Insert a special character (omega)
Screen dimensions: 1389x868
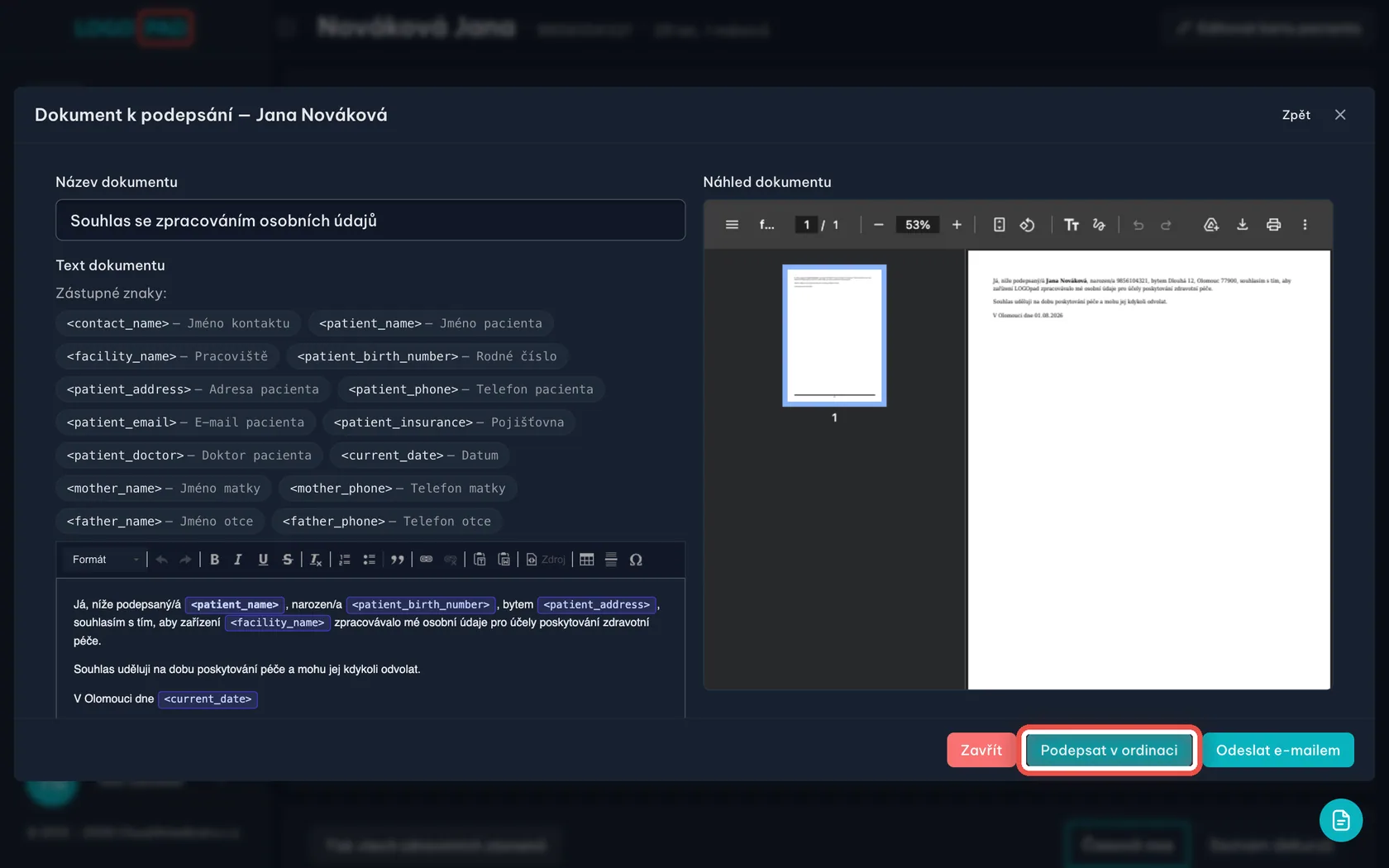tap(636, 560)
